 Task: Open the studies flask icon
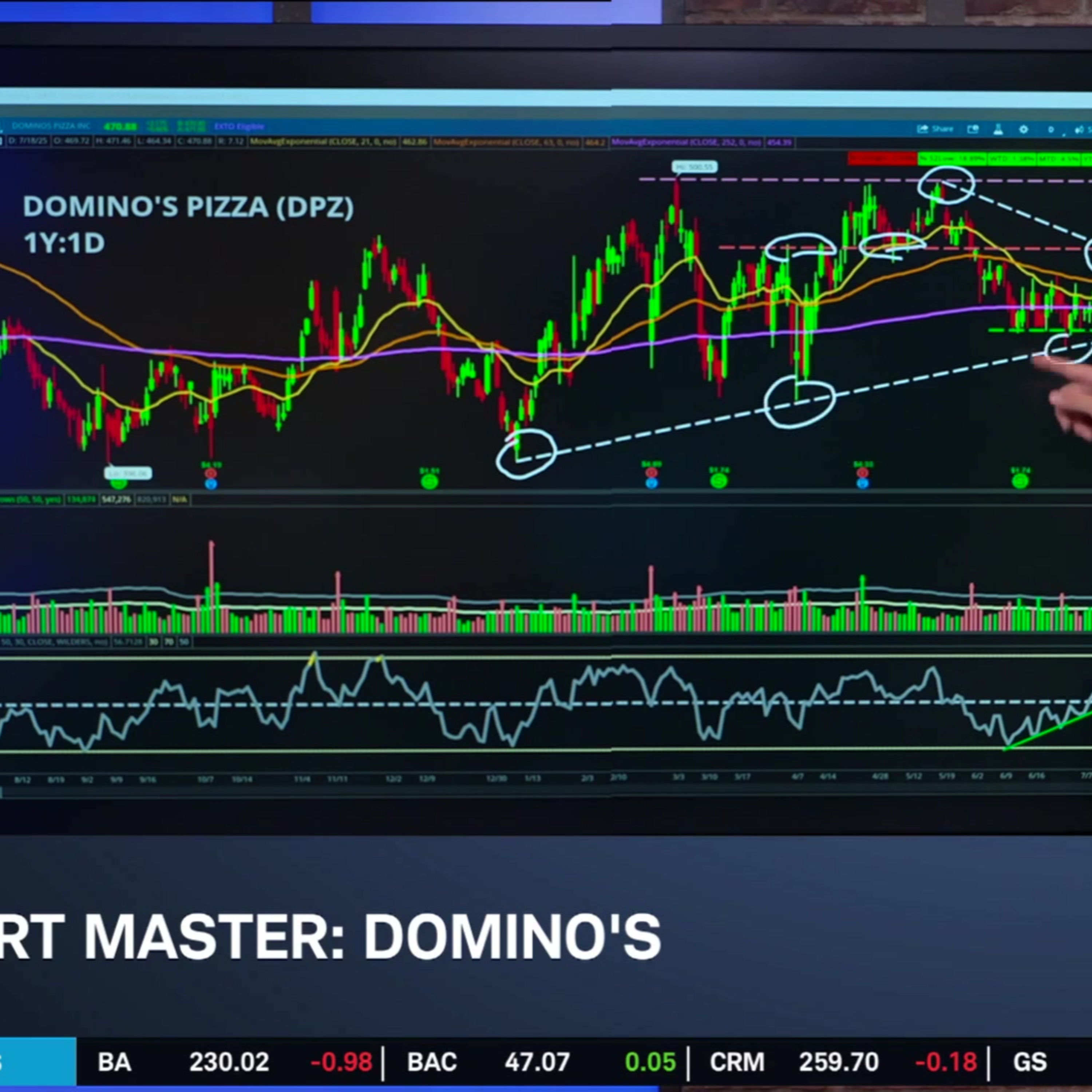[x=998, y=130]
